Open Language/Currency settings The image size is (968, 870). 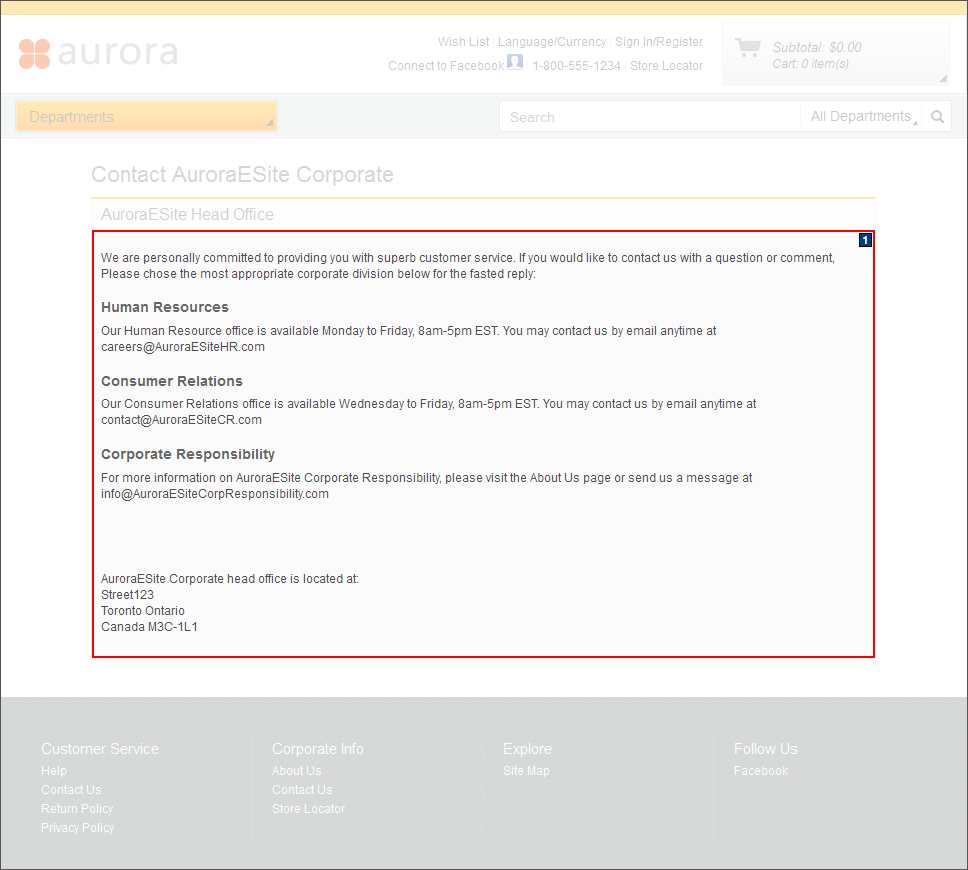pyautogui.click(x=552, y=41)
